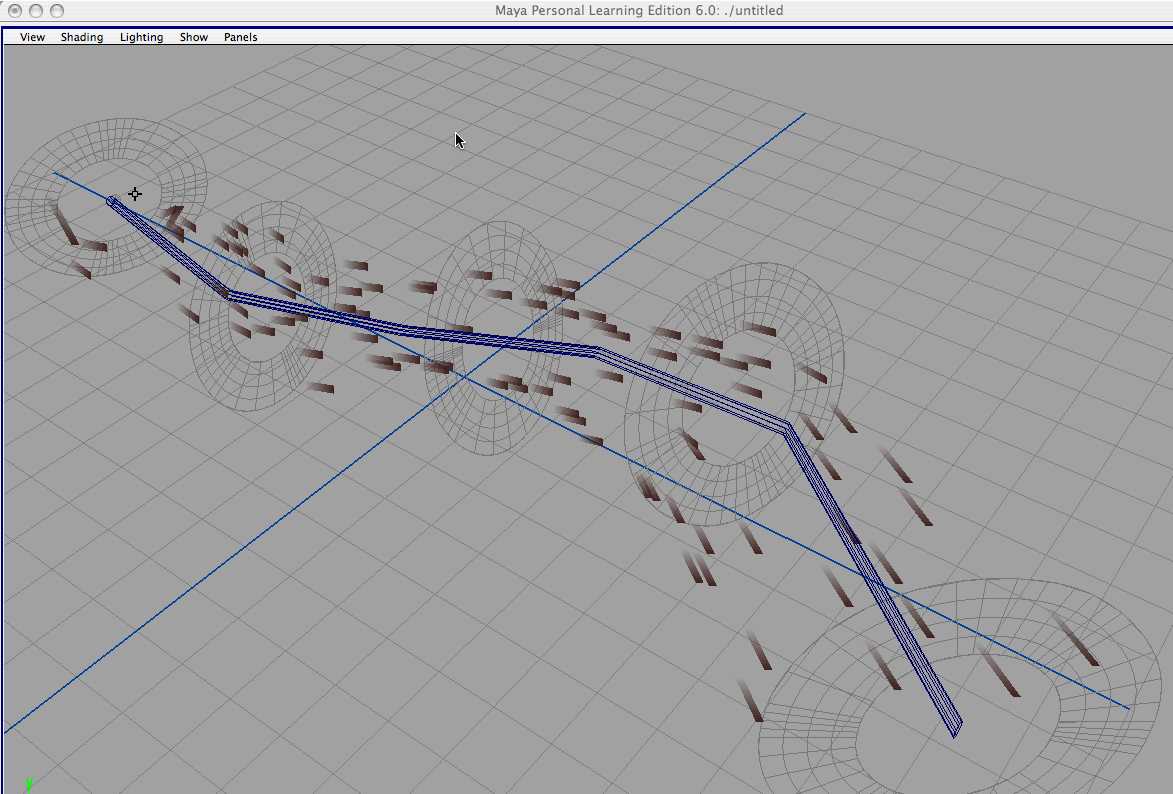Click the small circle at the curve's start
1173x794 pixels.
(x=112, y=202)
